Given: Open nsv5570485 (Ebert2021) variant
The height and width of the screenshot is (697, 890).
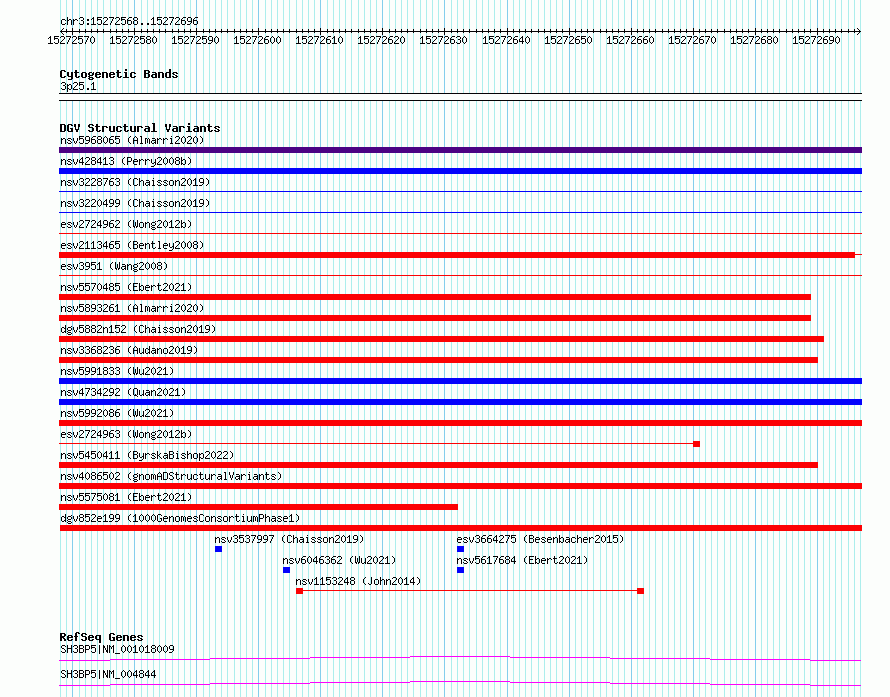Looking at the screenshot, I should 126,287.
